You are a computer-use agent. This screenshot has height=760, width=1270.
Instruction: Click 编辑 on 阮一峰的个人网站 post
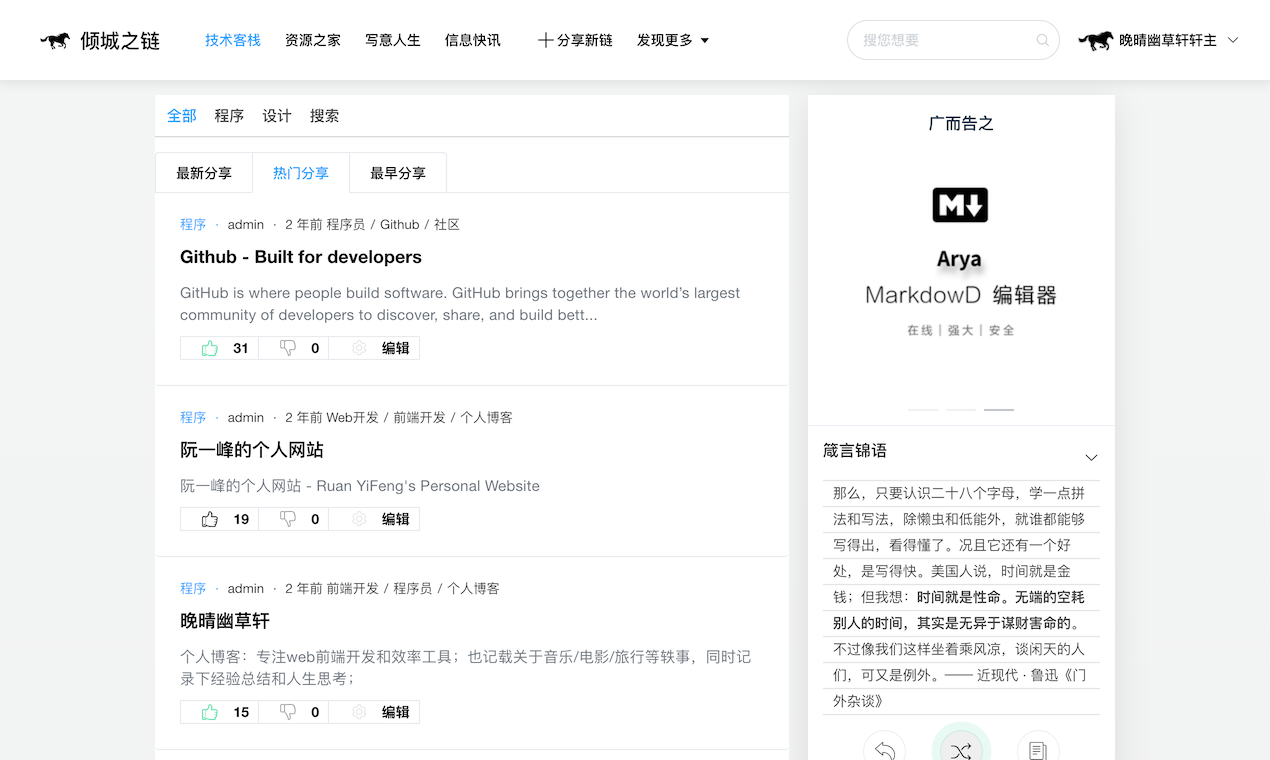(x=396, y=519)
